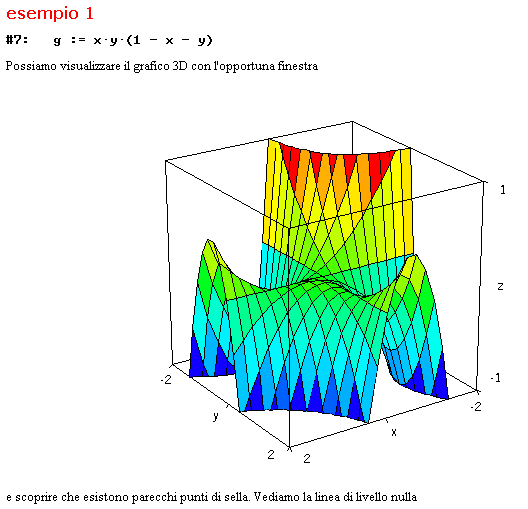Click the -2 tick at right x-axis end
Viewport: 528px width, 509px height.
point(476,407)
